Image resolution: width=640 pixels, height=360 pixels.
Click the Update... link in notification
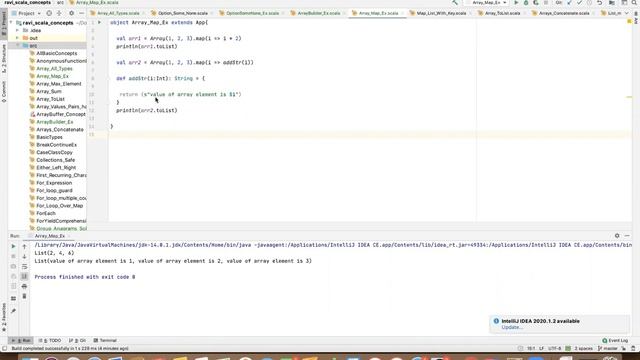pyautogui.click(x=512, y=327)
